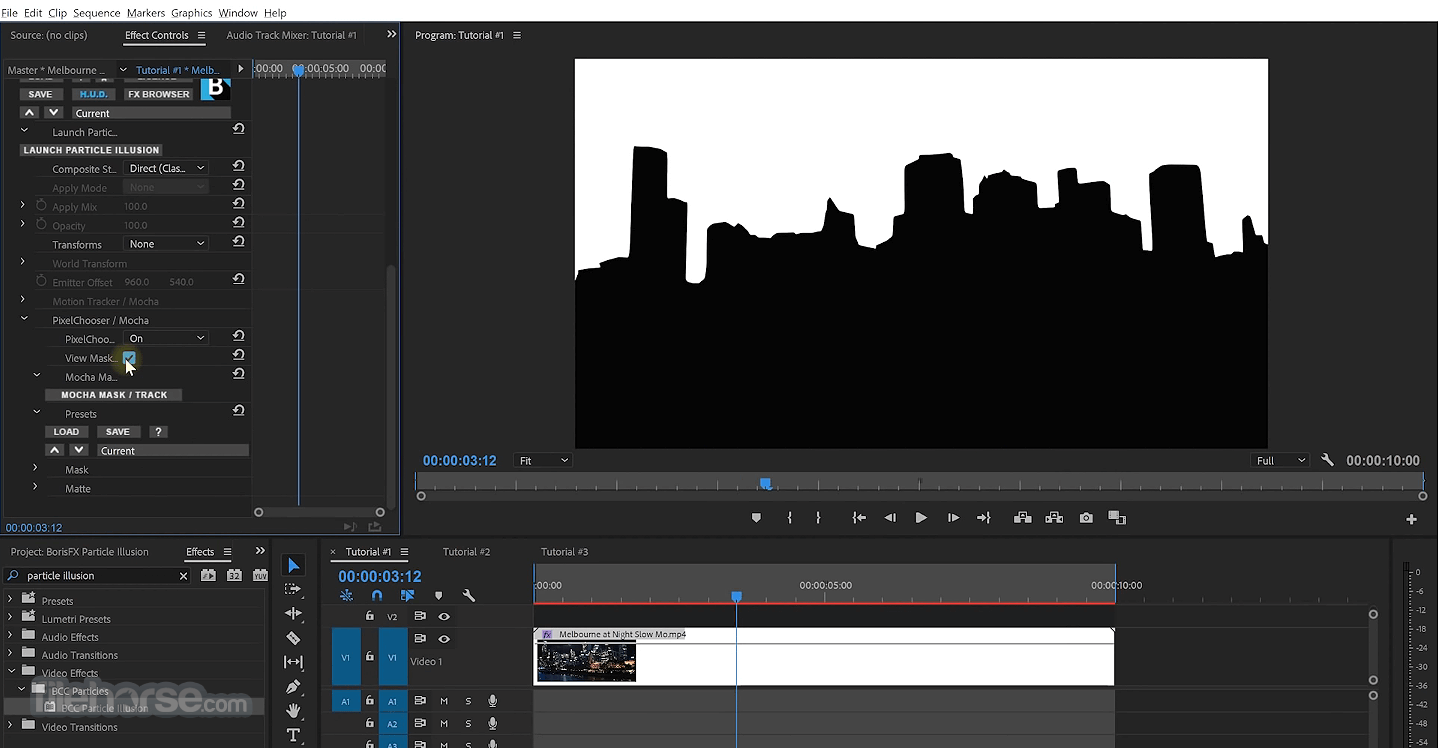
Task: Click the Extract button
Action: [x=1054, y=518]
